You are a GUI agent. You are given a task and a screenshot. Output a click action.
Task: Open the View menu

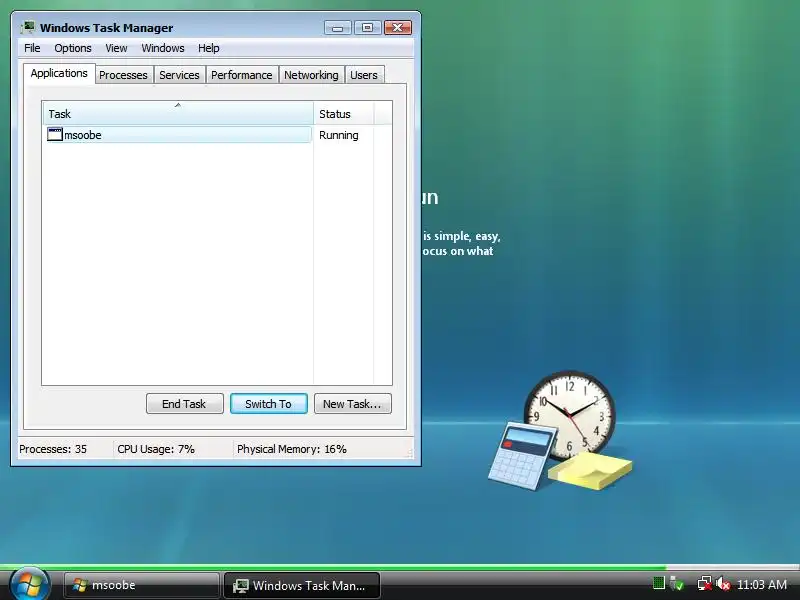pyautogui.click(x=116, y=48)
